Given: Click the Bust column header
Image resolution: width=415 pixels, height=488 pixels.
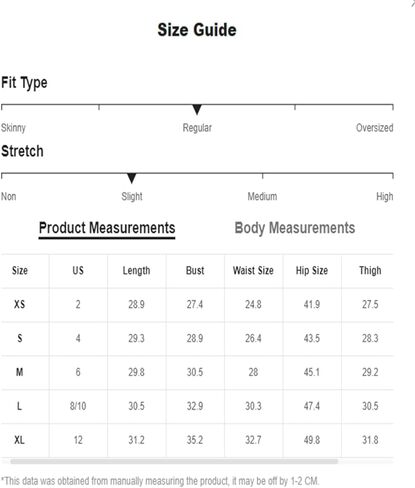Looking at the screenshot, I should point(195,270).
